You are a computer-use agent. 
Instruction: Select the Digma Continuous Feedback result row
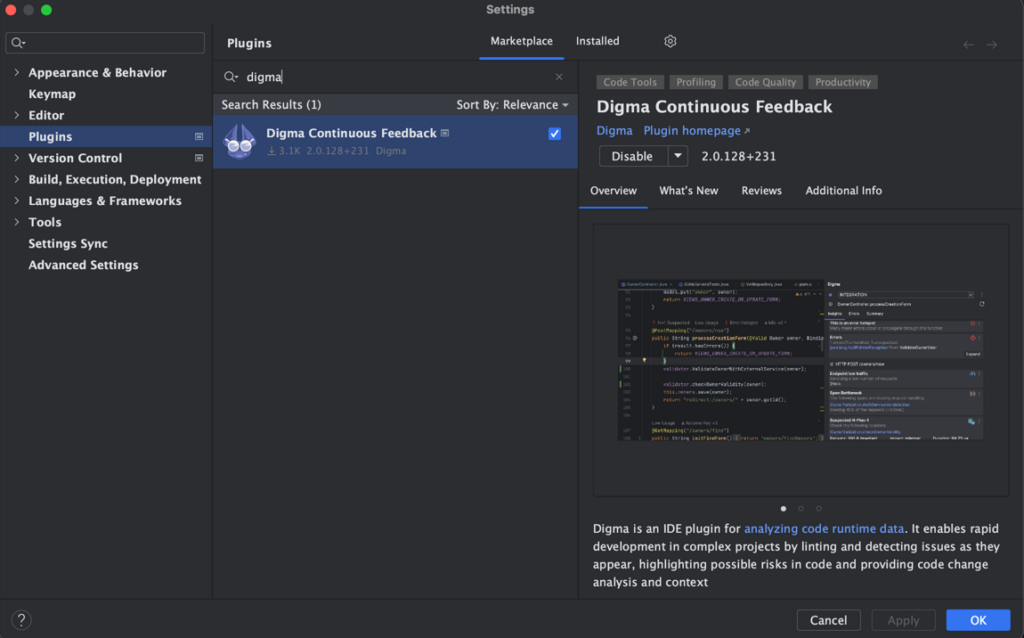(x=395, y=142)
